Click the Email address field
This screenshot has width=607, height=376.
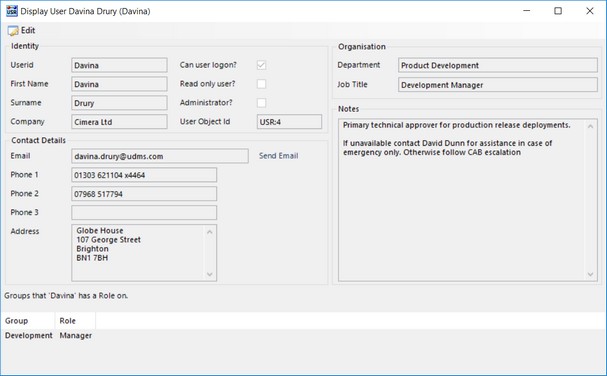click(160, 156)
